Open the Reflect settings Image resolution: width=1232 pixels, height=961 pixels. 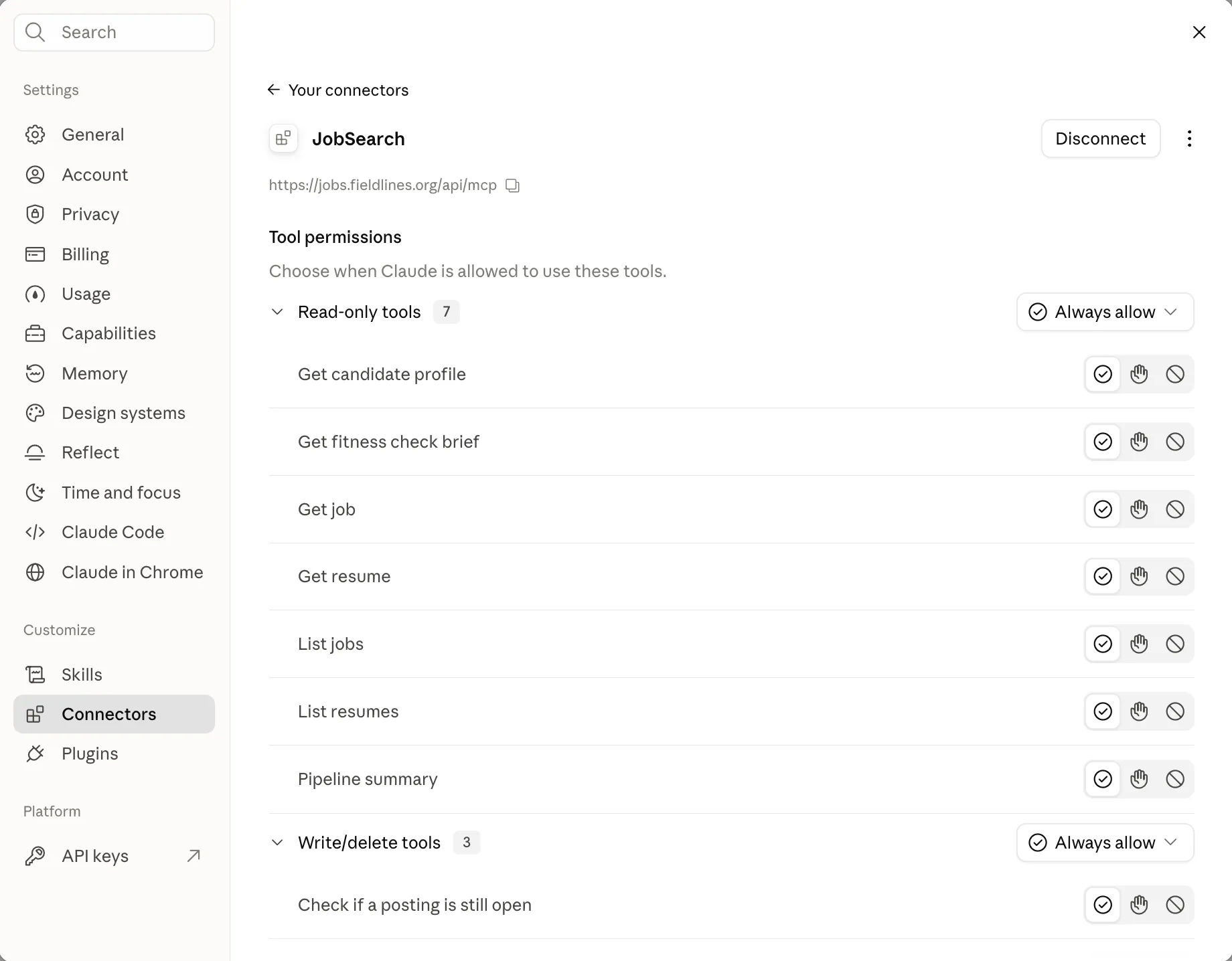point(114,452)
